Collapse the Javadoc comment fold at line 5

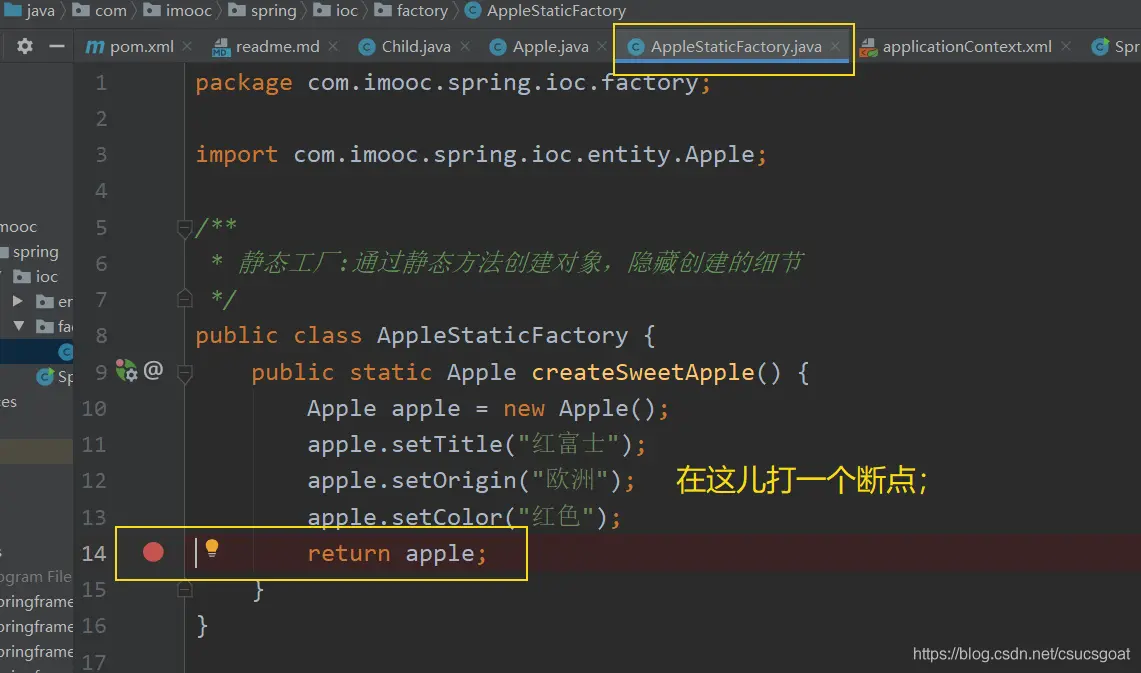(184, 228)
